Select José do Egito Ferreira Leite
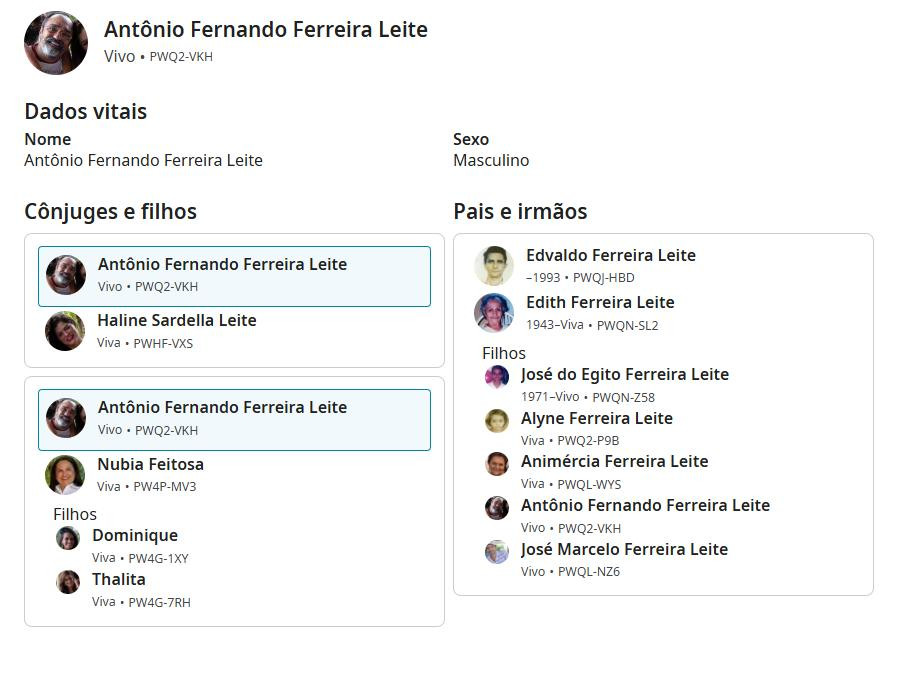 625,375
